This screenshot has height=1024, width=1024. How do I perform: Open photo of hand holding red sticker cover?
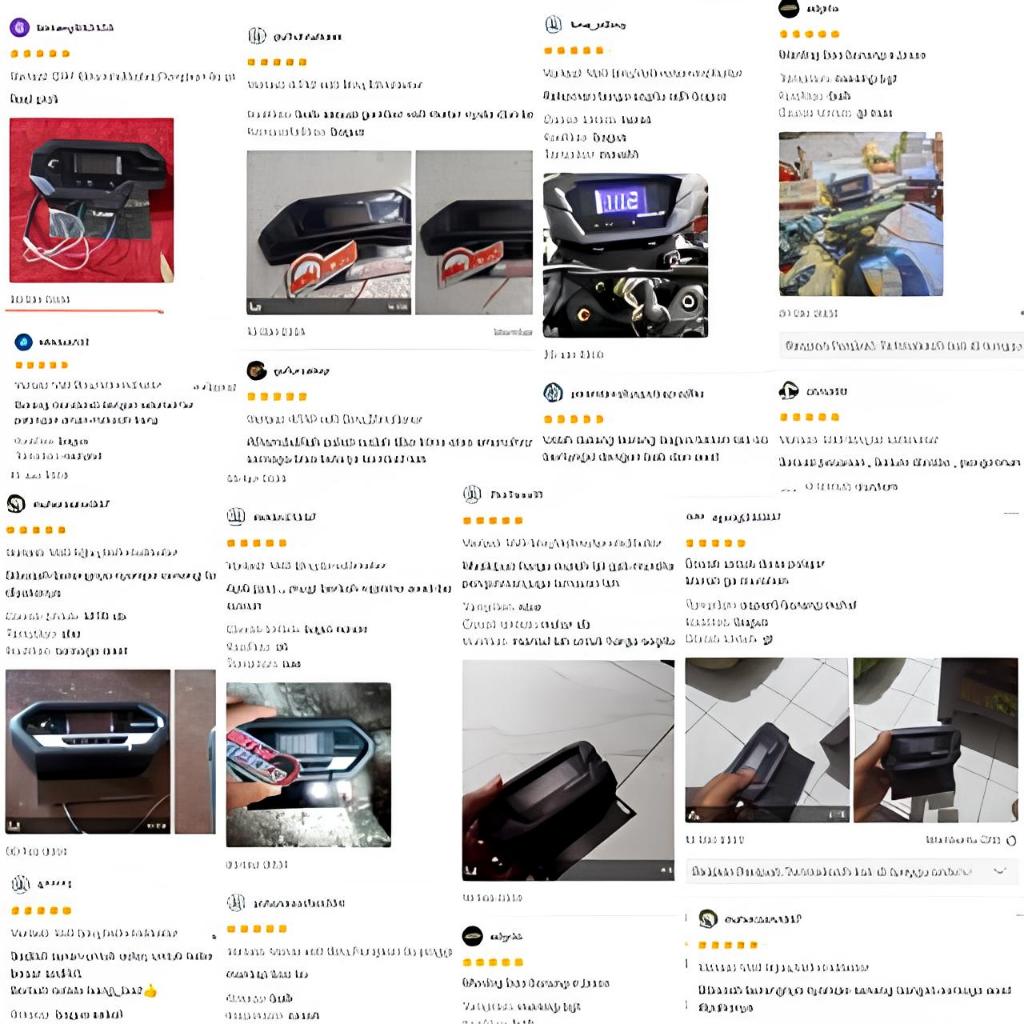click(308, 765)
